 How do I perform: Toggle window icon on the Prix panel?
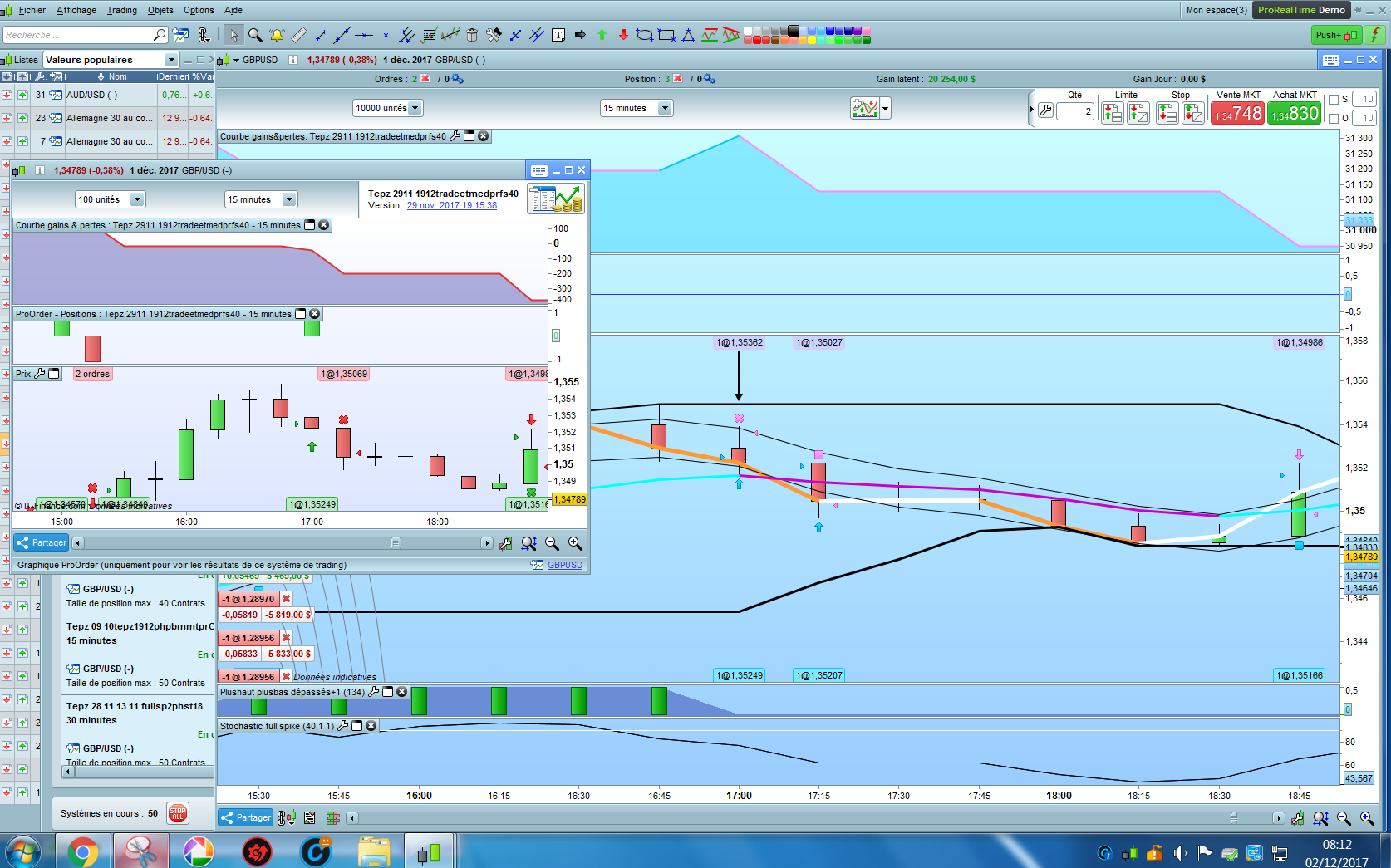pyautogui.click(x=54, y=374)
